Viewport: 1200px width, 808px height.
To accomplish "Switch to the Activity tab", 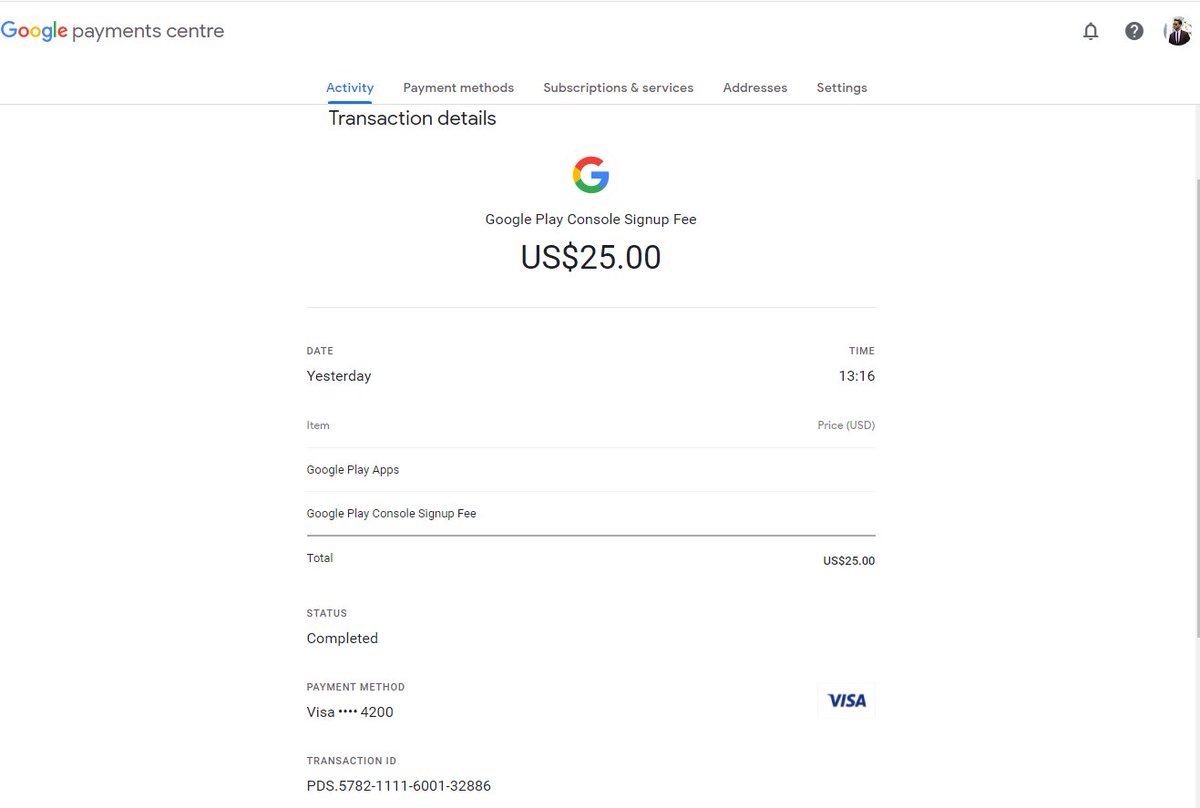I will point(350,88).
